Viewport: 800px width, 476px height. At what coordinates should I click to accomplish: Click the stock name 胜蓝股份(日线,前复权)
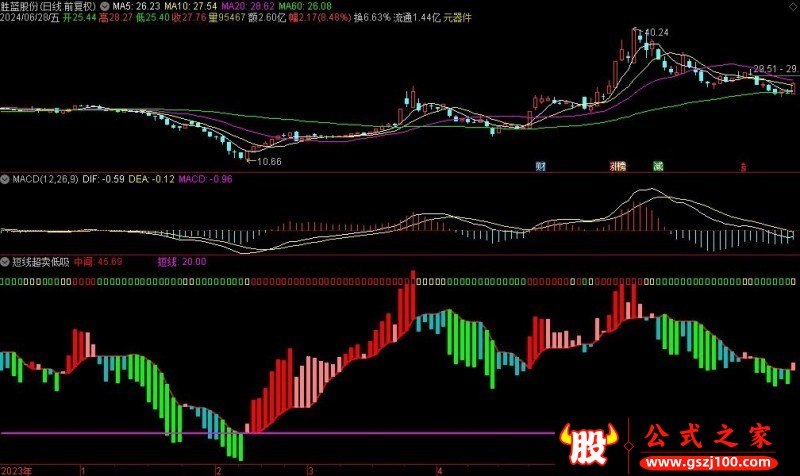[x=48, y=6]
